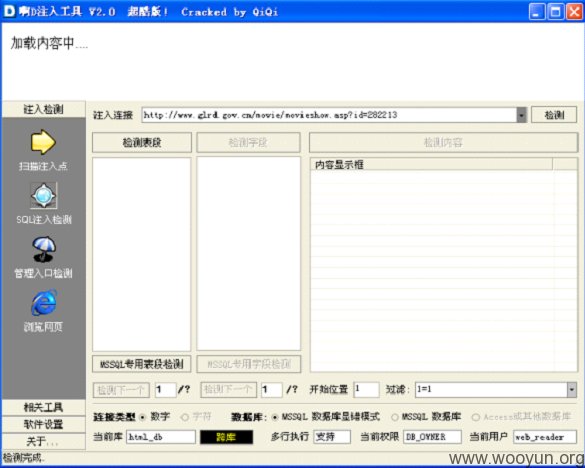
Task: Expand the 注入连接 URL dropdown arrow
Action: (521, 115)
